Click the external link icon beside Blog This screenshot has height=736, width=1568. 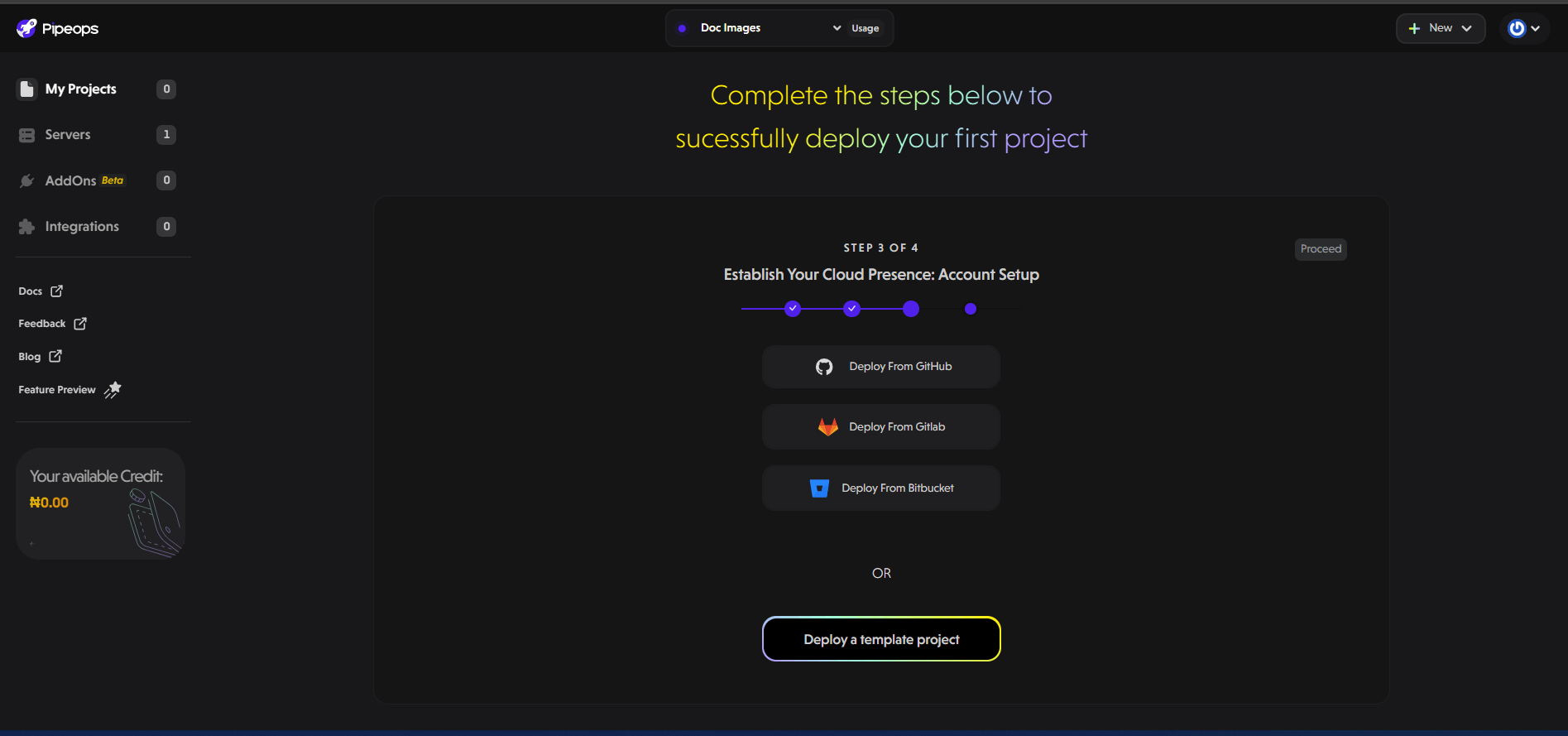tap(55, 356)
